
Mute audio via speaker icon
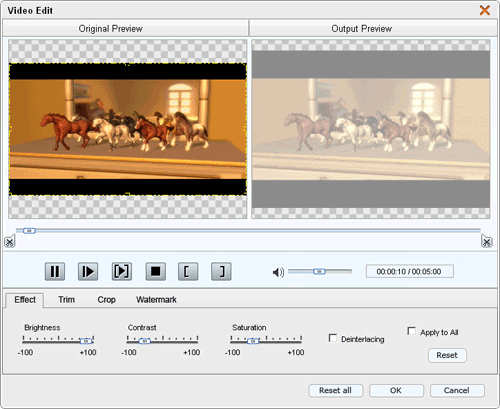click(x=278, y=272)
